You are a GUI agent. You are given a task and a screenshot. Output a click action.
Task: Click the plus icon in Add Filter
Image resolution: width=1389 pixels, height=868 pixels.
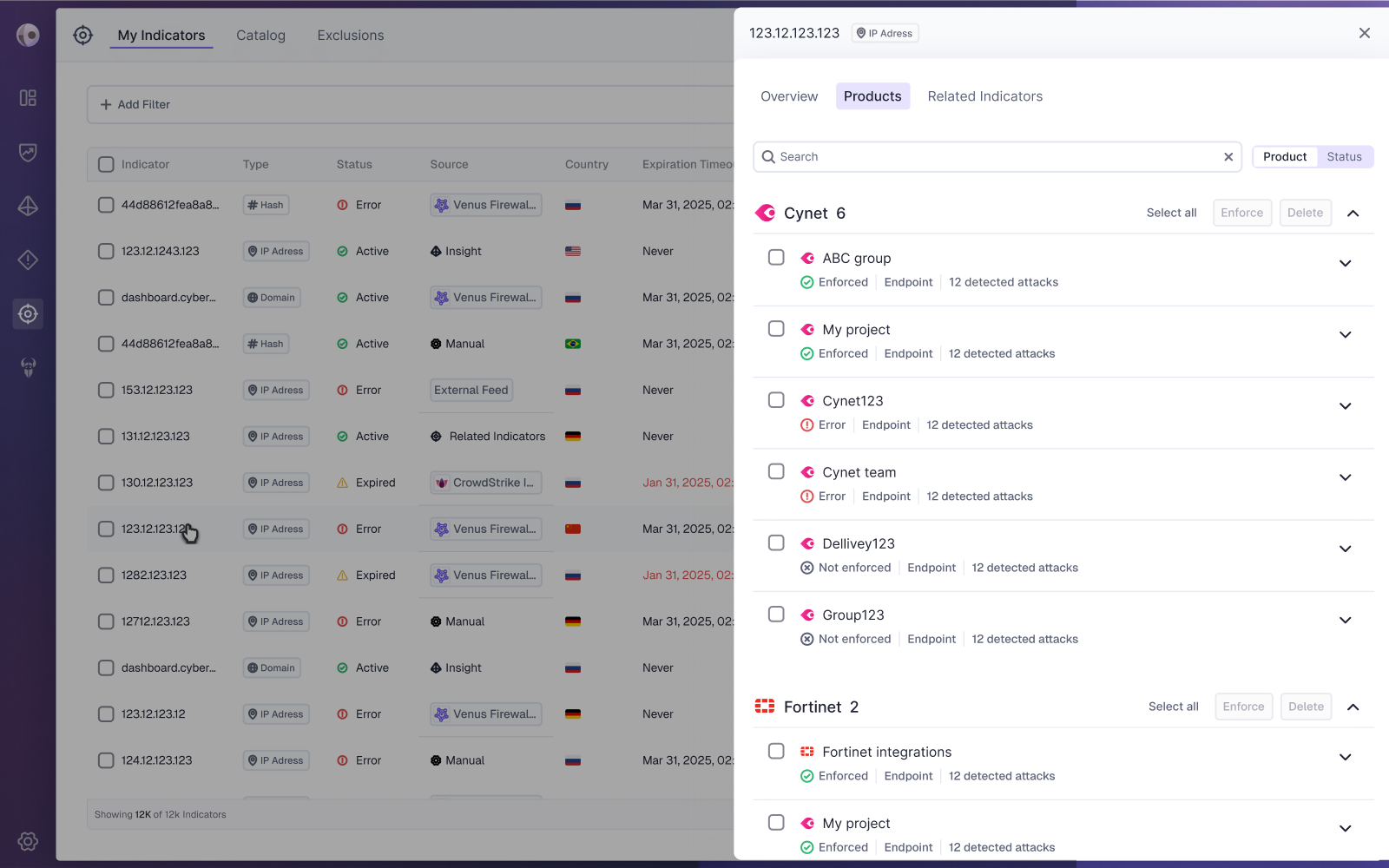pos(106,104)
